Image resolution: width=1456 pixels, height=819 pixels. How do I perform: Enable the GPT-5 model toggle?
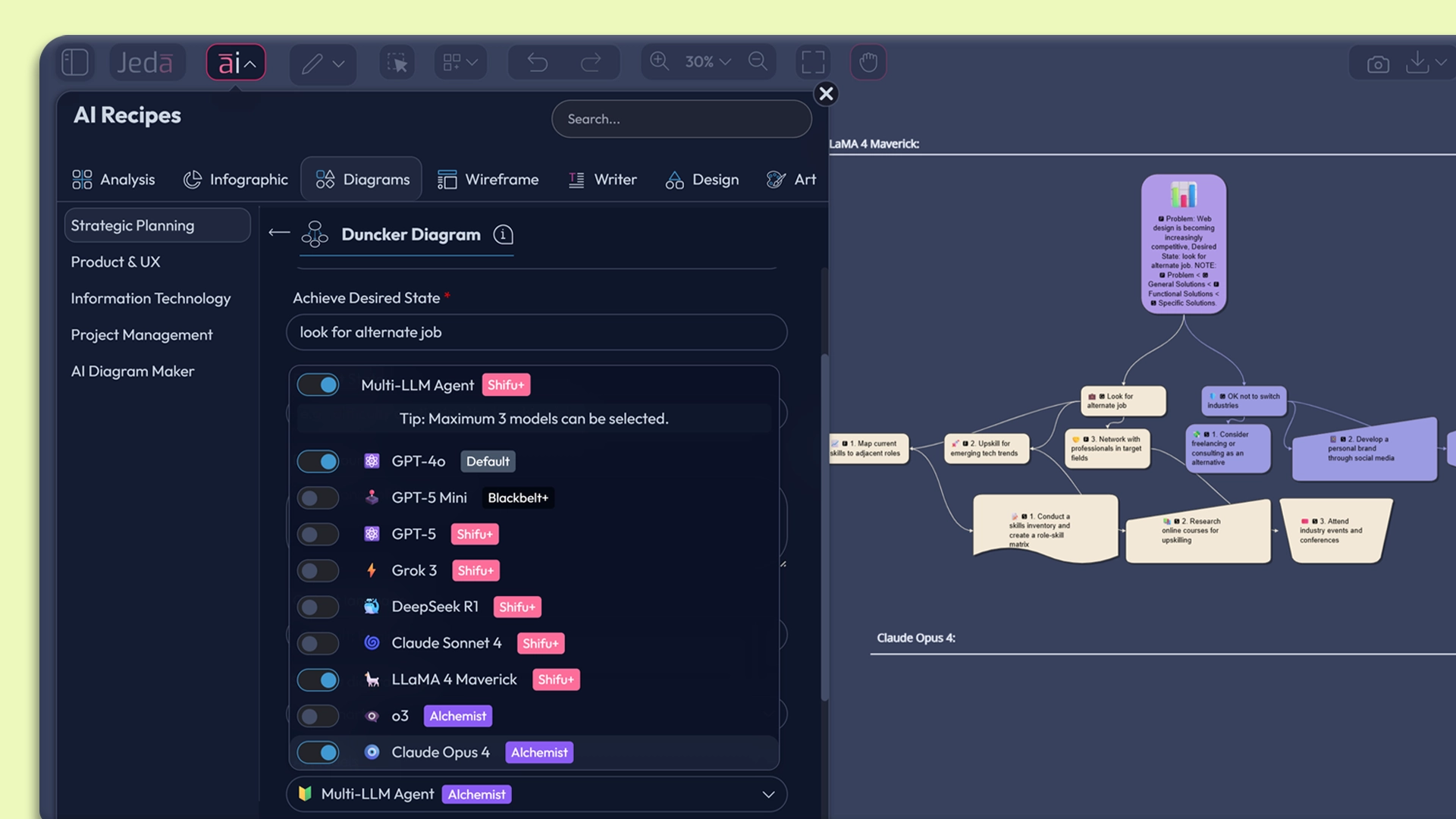coord(318,534)
